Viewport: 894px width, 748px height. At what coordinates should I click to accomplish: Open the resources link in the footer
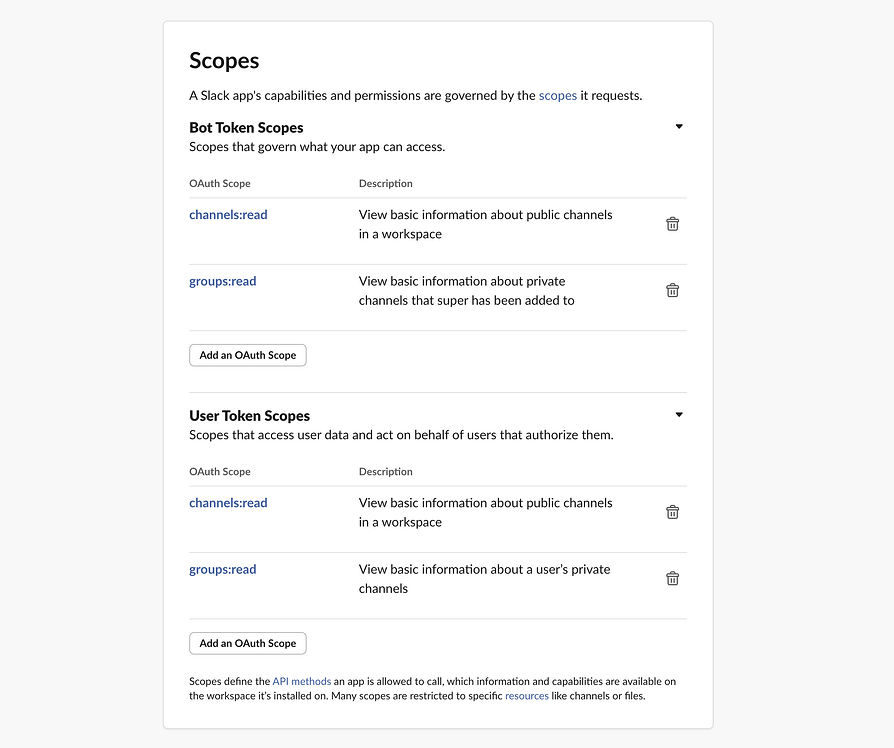coord(527,696)
